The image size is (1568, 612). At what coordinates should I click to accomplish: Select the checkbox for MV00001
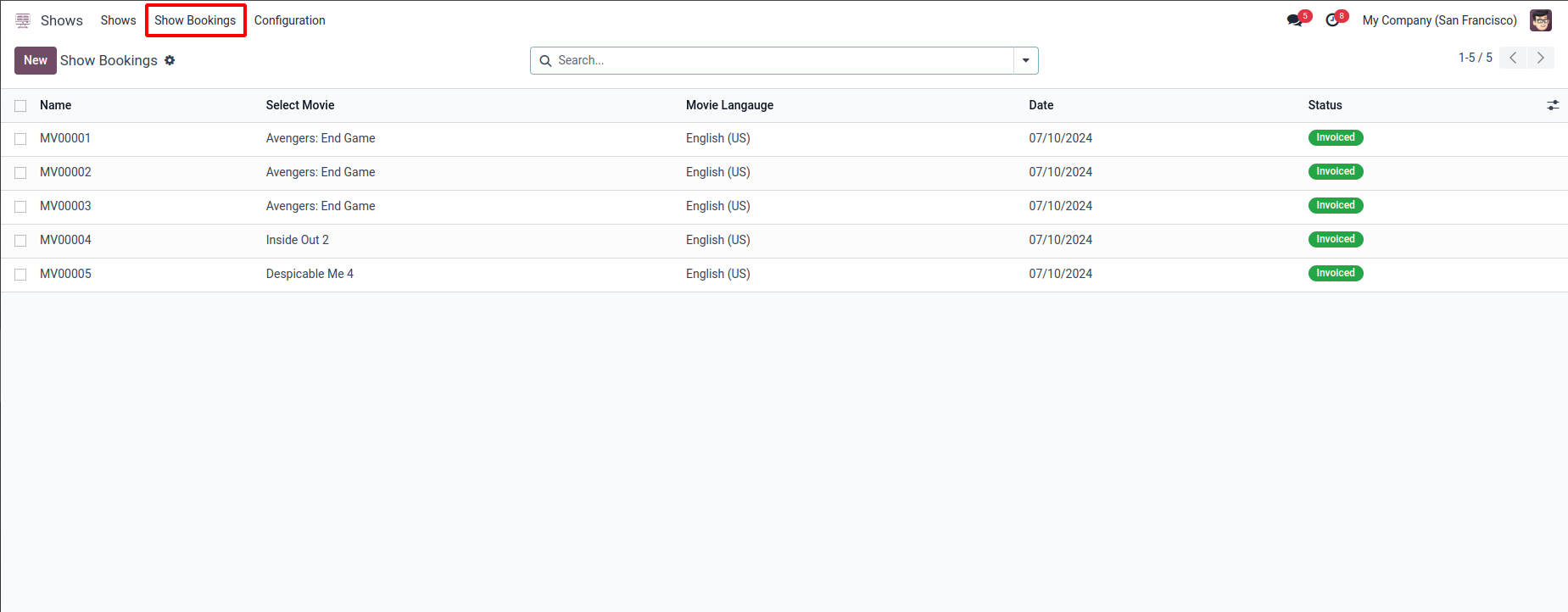pos(20,139)
